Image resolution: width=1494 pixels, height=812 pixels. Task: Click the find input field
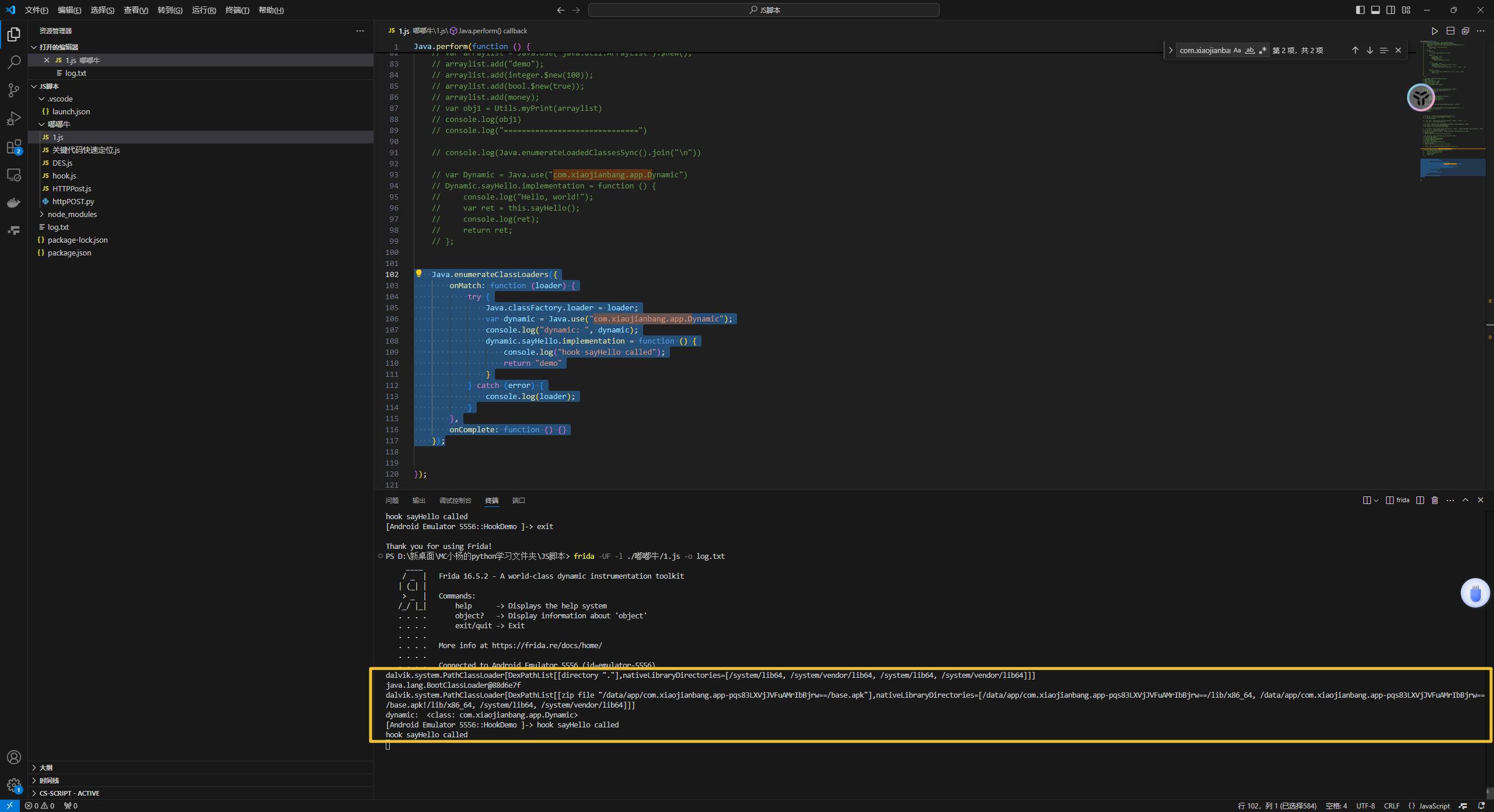[1203, 51]
